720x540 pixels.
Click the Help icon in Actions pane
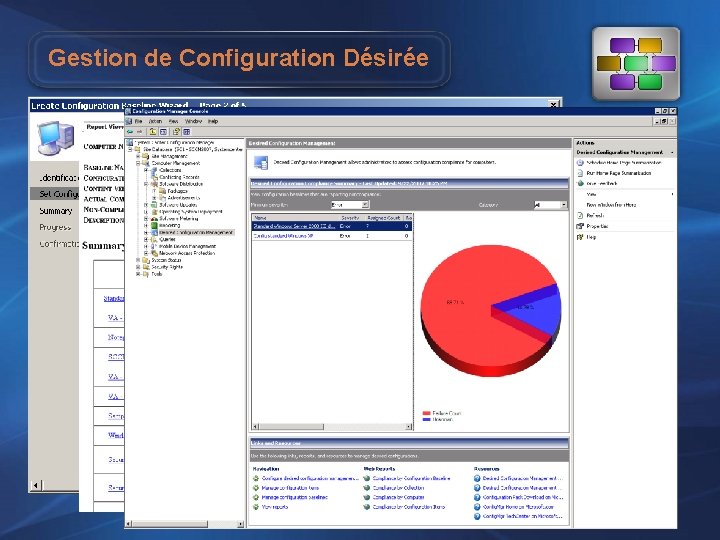pyautogui.click(x=580, y=237)
